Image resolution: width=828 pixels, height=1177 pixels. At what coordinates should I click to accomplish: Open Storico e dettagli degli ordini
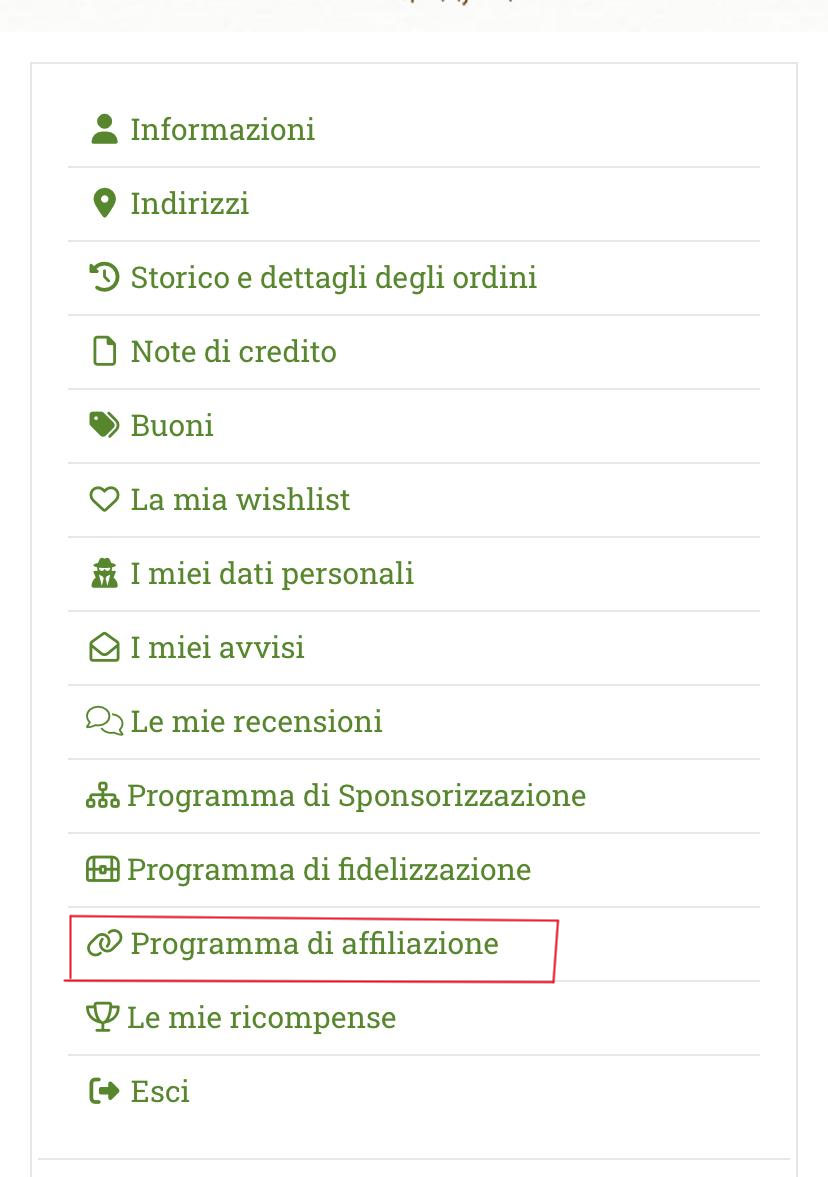[333, 277]
